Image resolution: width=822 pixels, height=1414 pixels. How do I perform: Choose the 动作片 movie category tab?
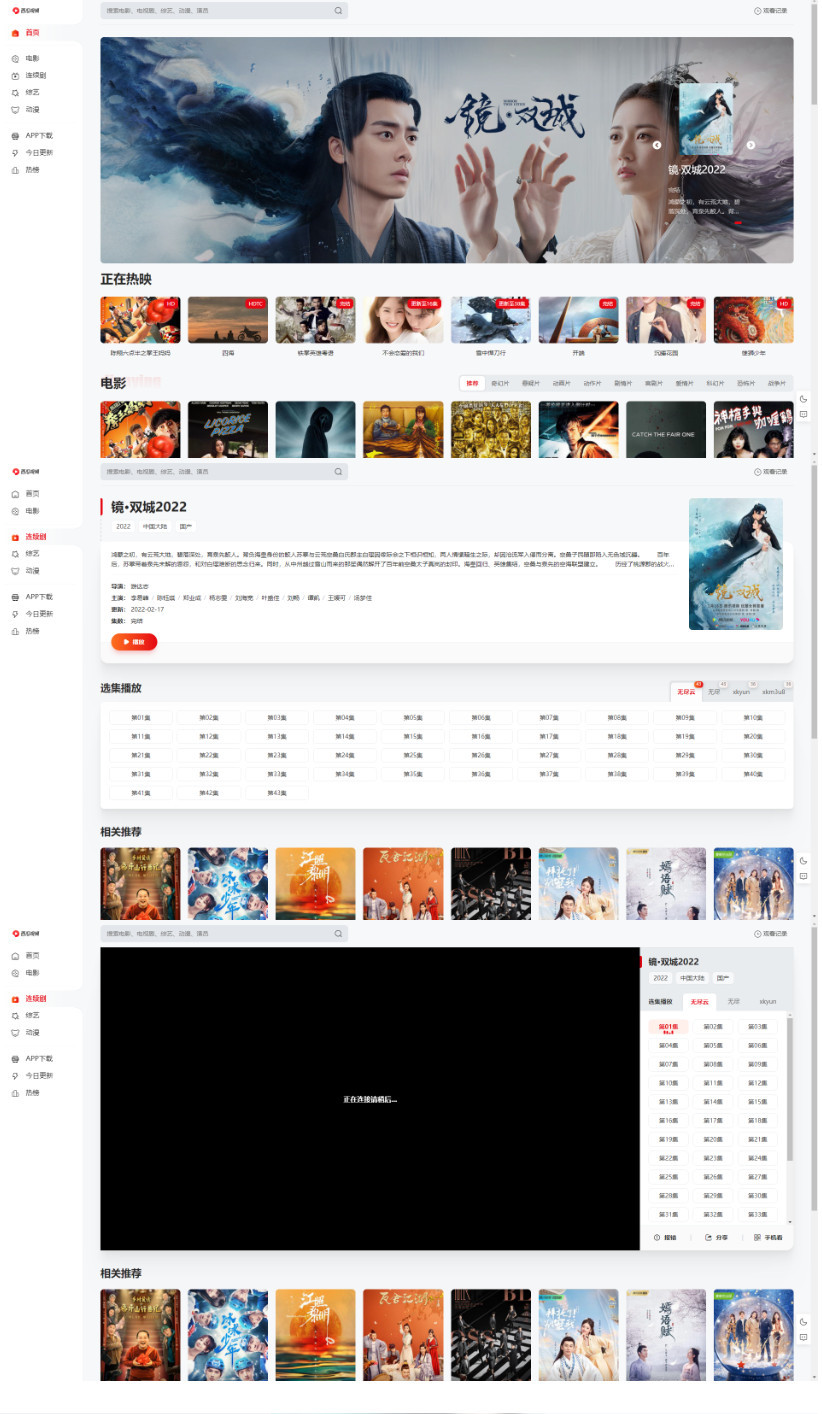tap(592, 383)
